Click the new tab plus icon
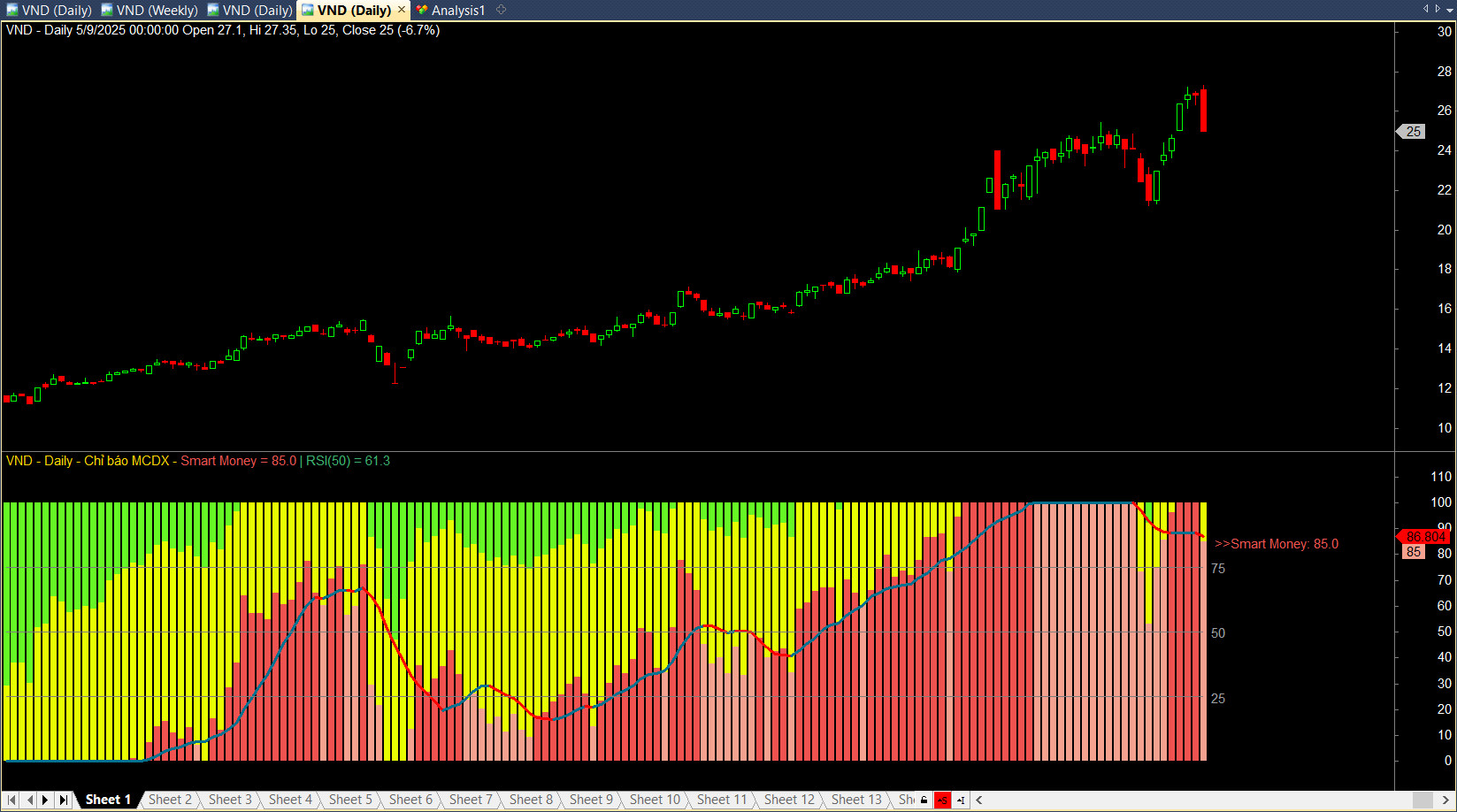Screen dimensions: 1457x812 [502, 10]
